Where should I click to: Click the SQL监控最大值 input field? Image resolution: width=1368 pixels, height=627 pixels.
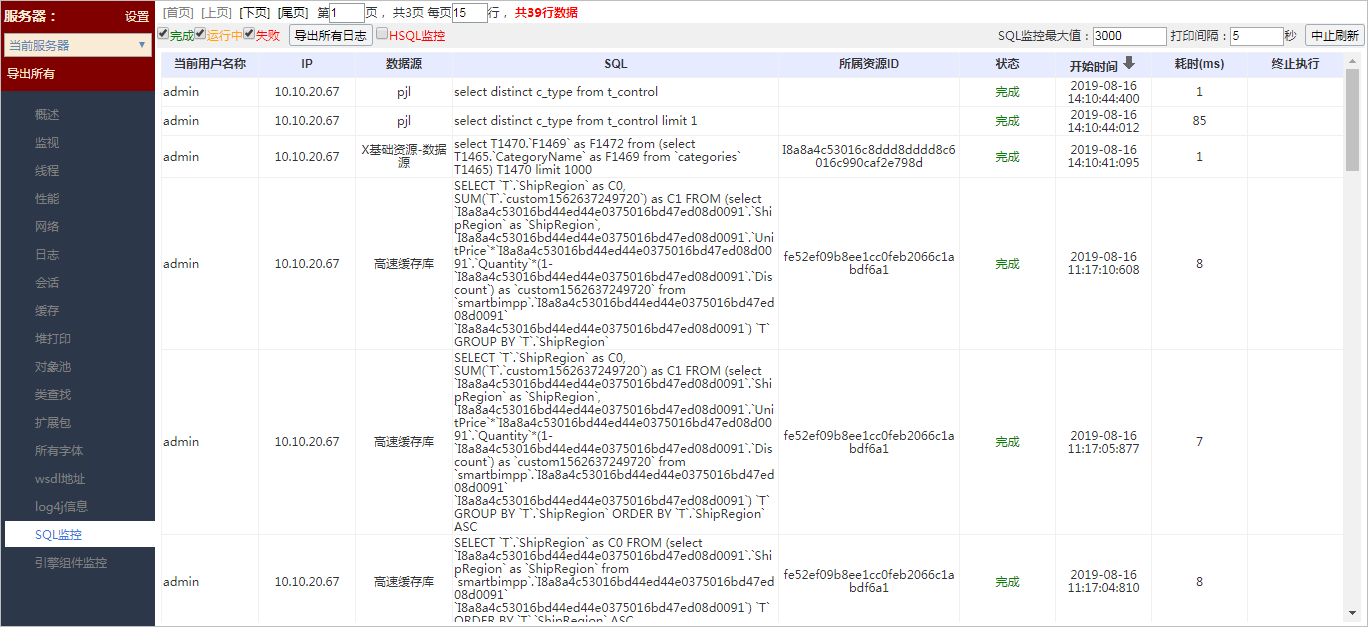point(1129,35)
